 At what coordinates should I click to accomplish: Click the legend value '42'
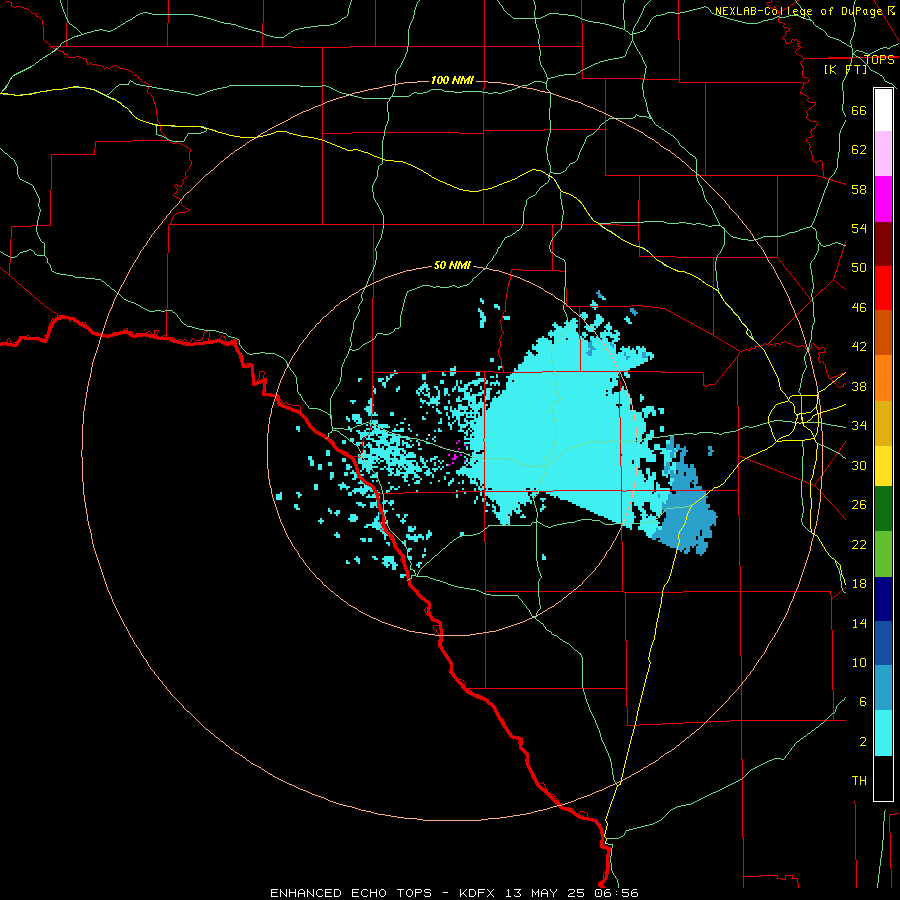point(859,347)
